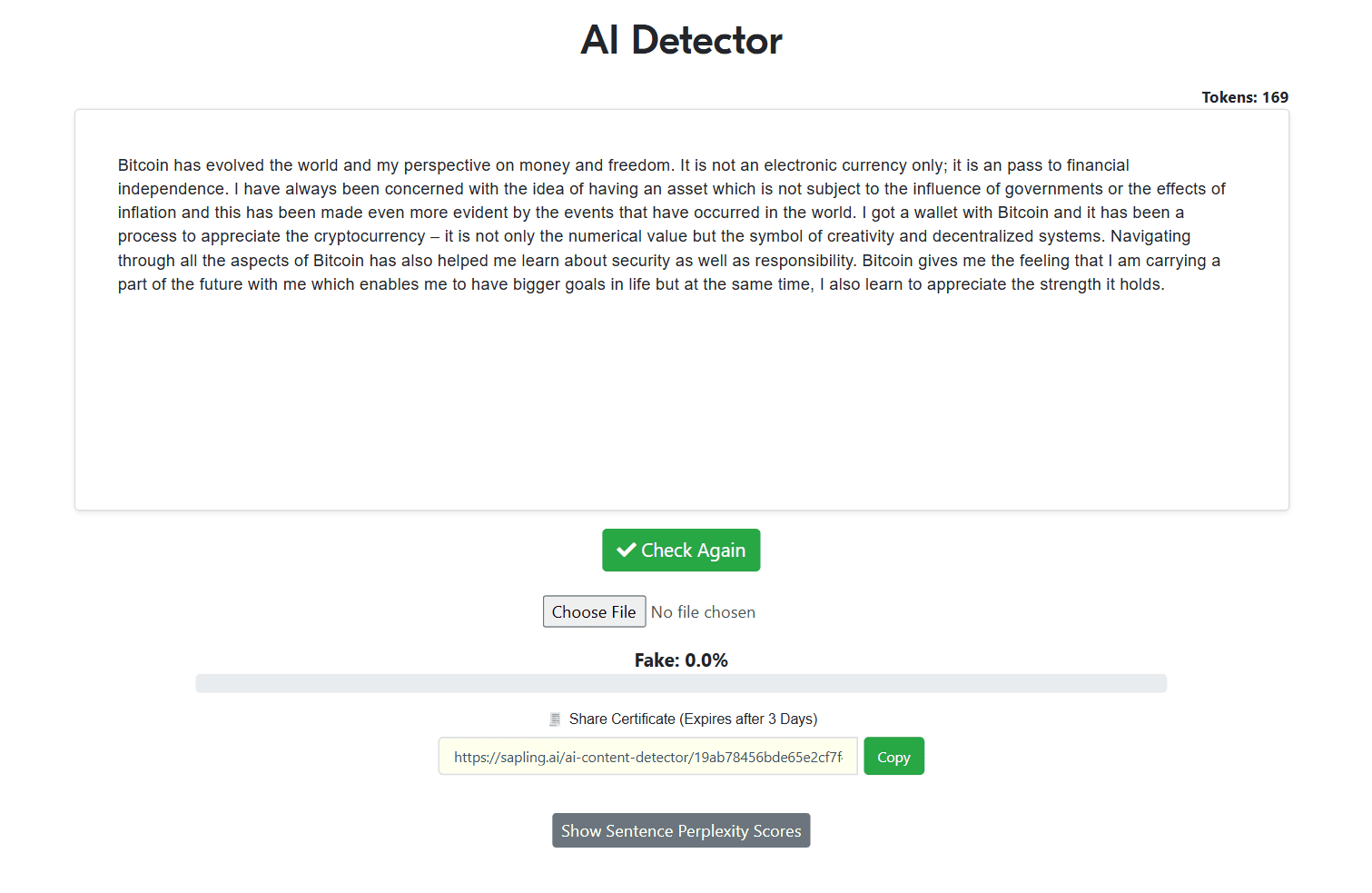This screenshot has width=1372, height=893.
Task: Click the word inflation in the passage
Action: coord(147,213)
